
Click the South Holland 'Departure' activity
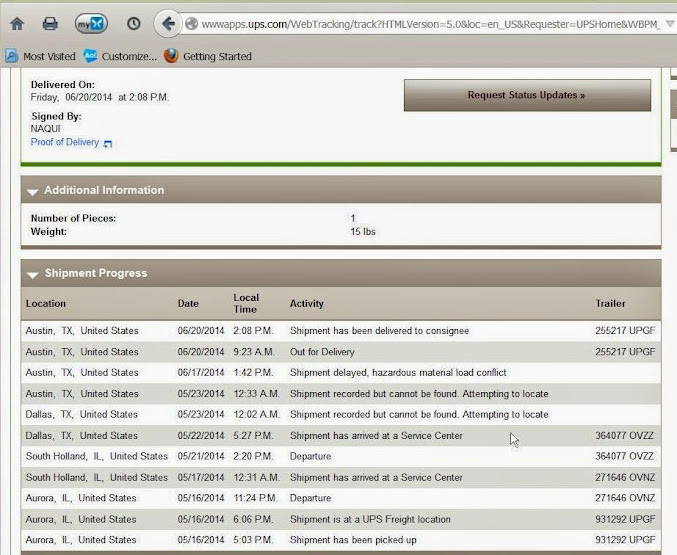310,457
